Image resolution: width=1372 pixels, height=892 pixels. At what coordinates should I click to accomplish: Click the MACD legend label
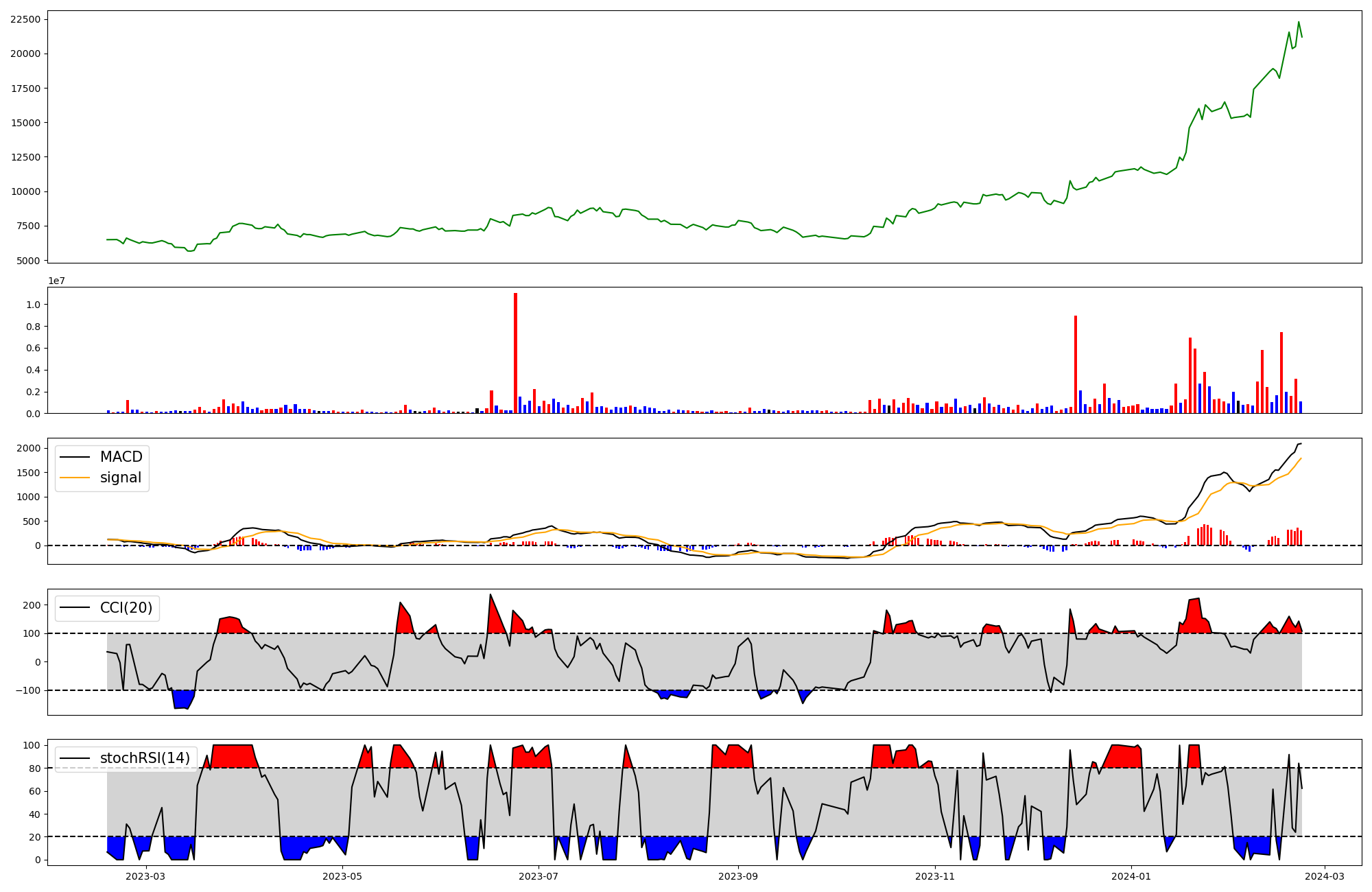click(121, 457)
